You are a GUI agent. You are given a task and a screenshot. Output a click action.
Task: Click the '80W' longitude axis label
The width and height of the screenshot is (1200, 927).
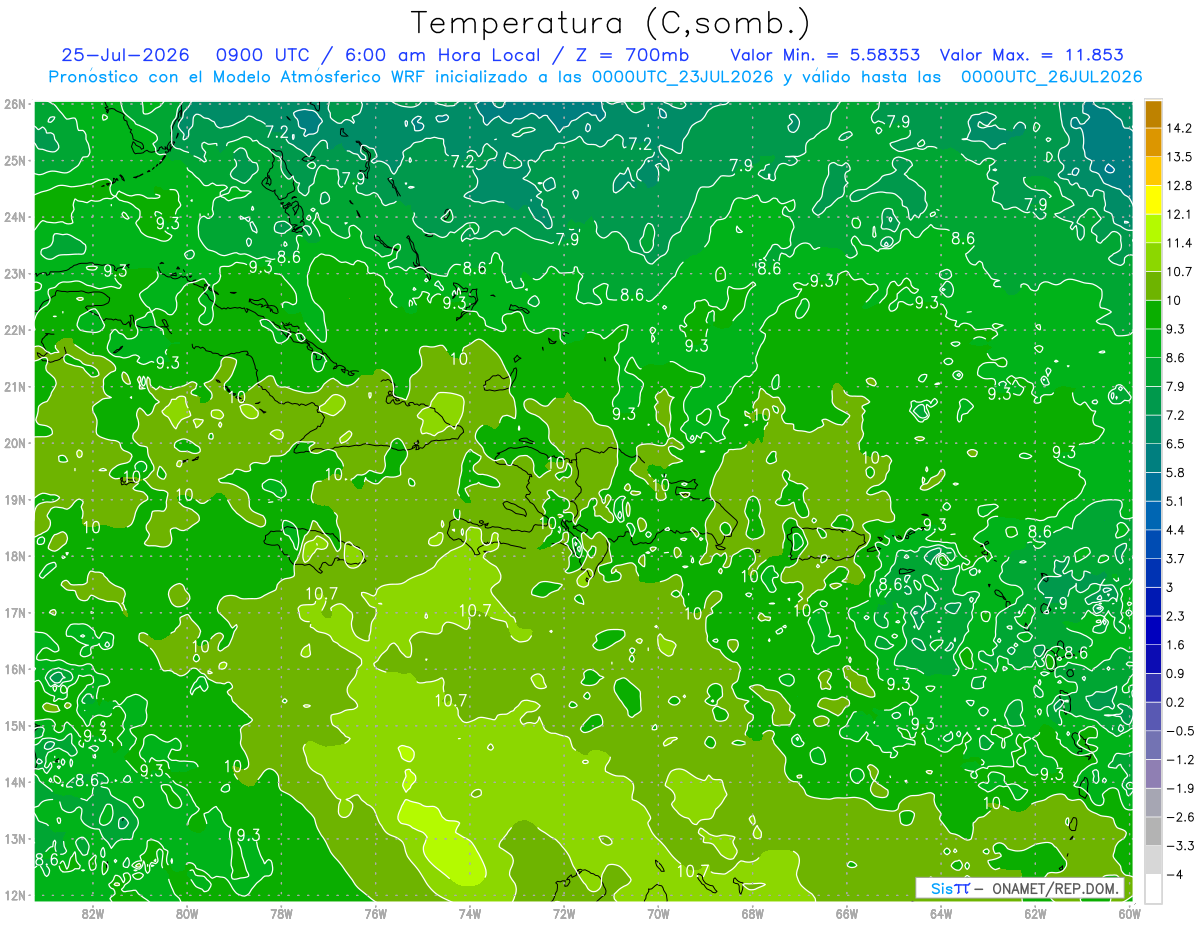pos(187,913)
